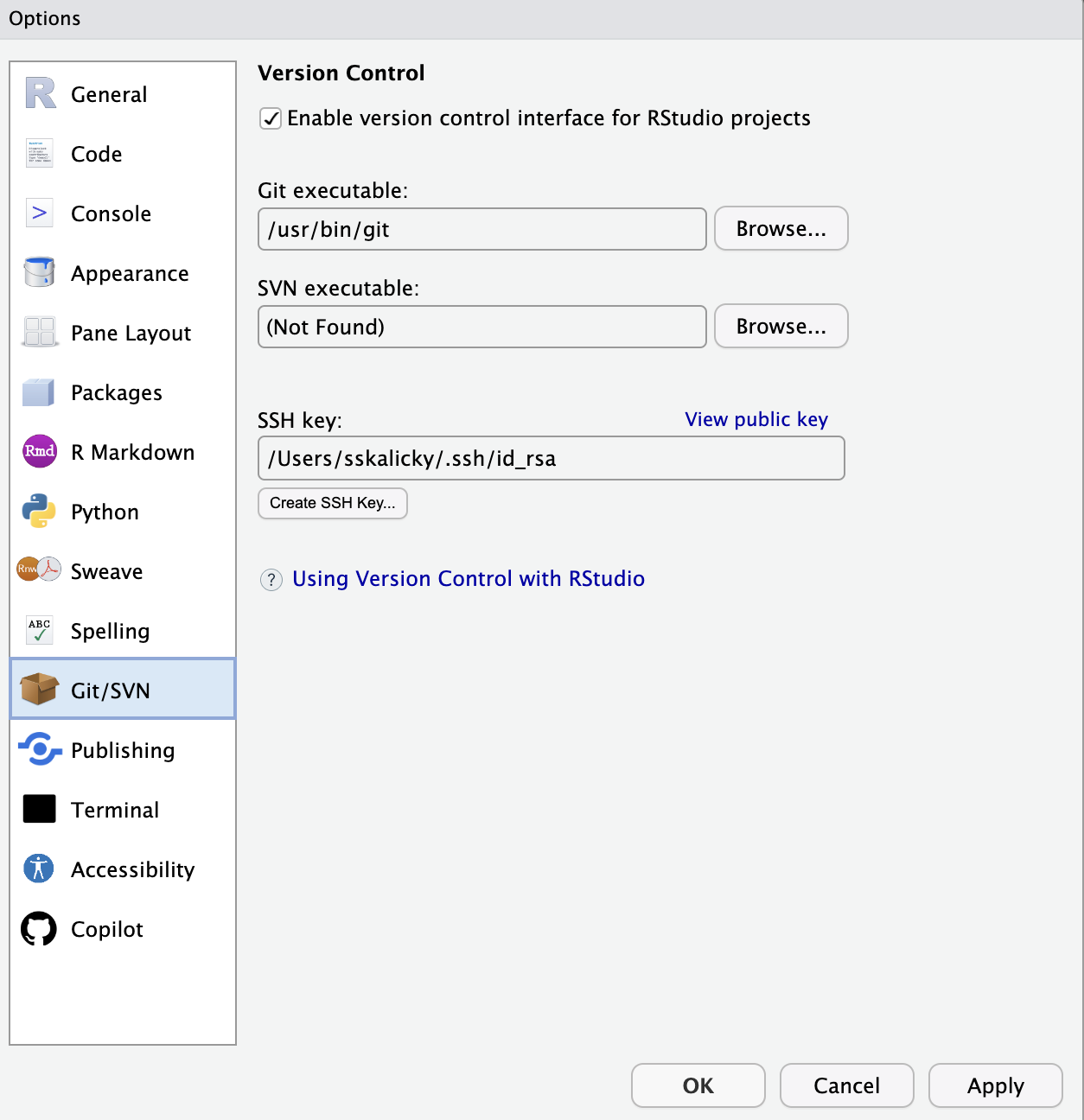Click the black Terminal icon
The height and width of the screenshot is (1120, 1084).
pos(40,809)
